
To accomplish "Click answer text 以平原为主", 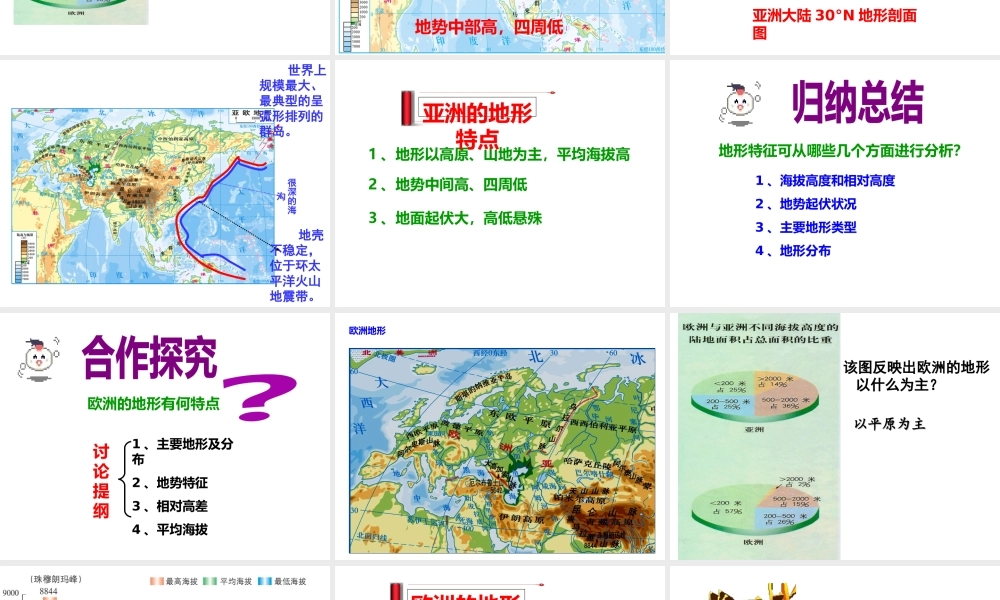I will point(890,424).
